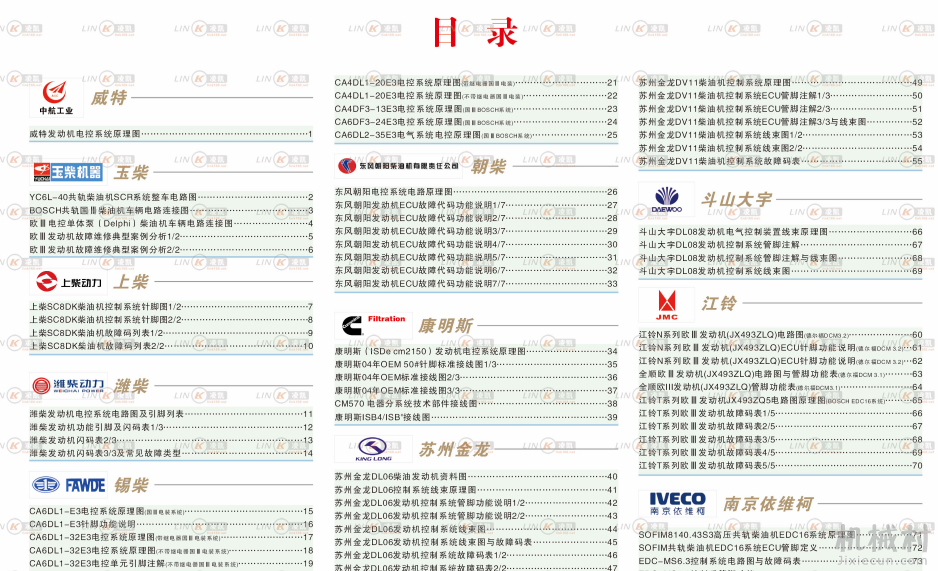Open BOSCH共轨国Ⅲ柴油机车辆电路连接图 entry
938x571 pixels.
click(x=170, y=210)
